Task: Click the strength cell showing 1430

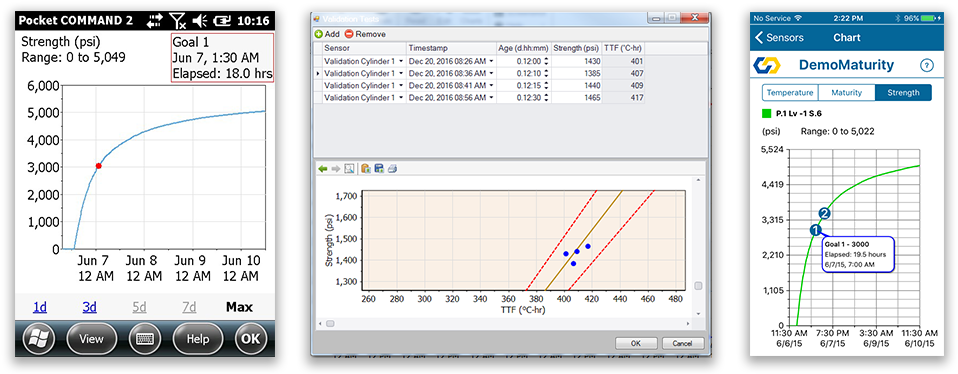Action: pyautogui.click(x=577, y=61)
